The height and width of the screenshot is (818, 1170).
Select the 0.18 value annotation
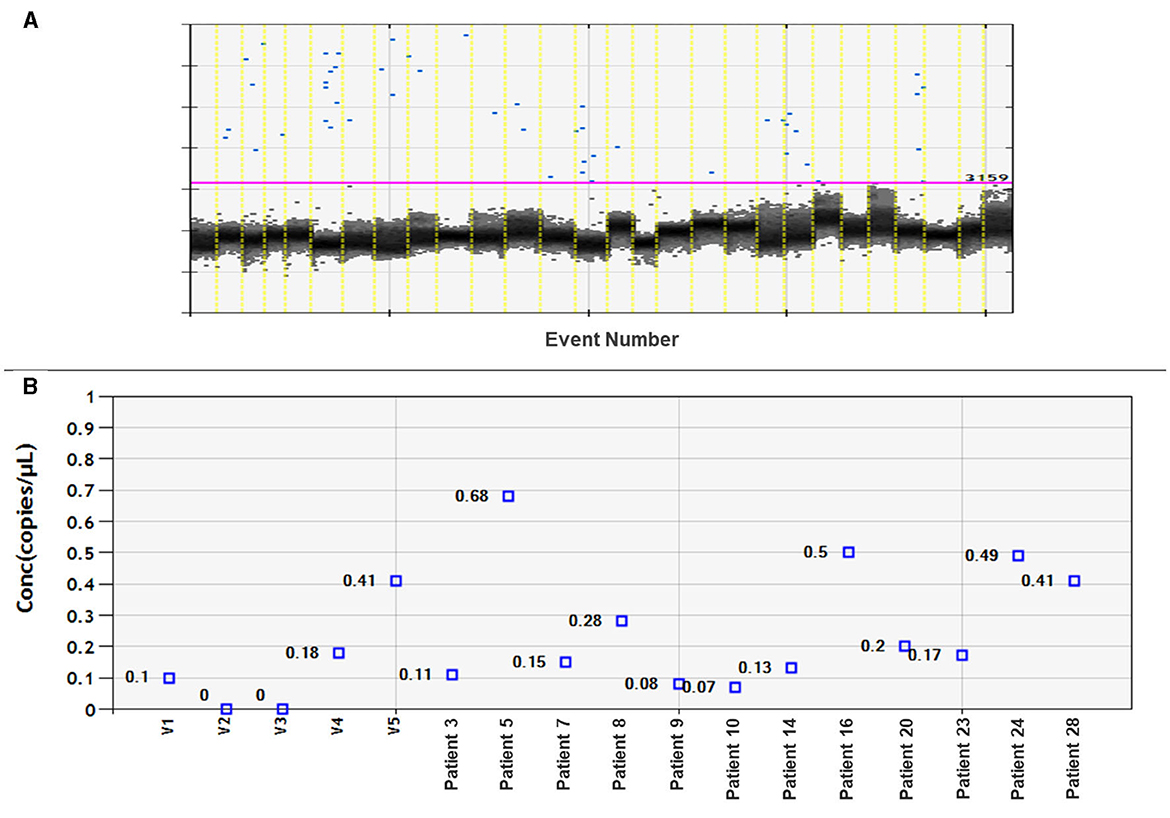tap(302, 653)
